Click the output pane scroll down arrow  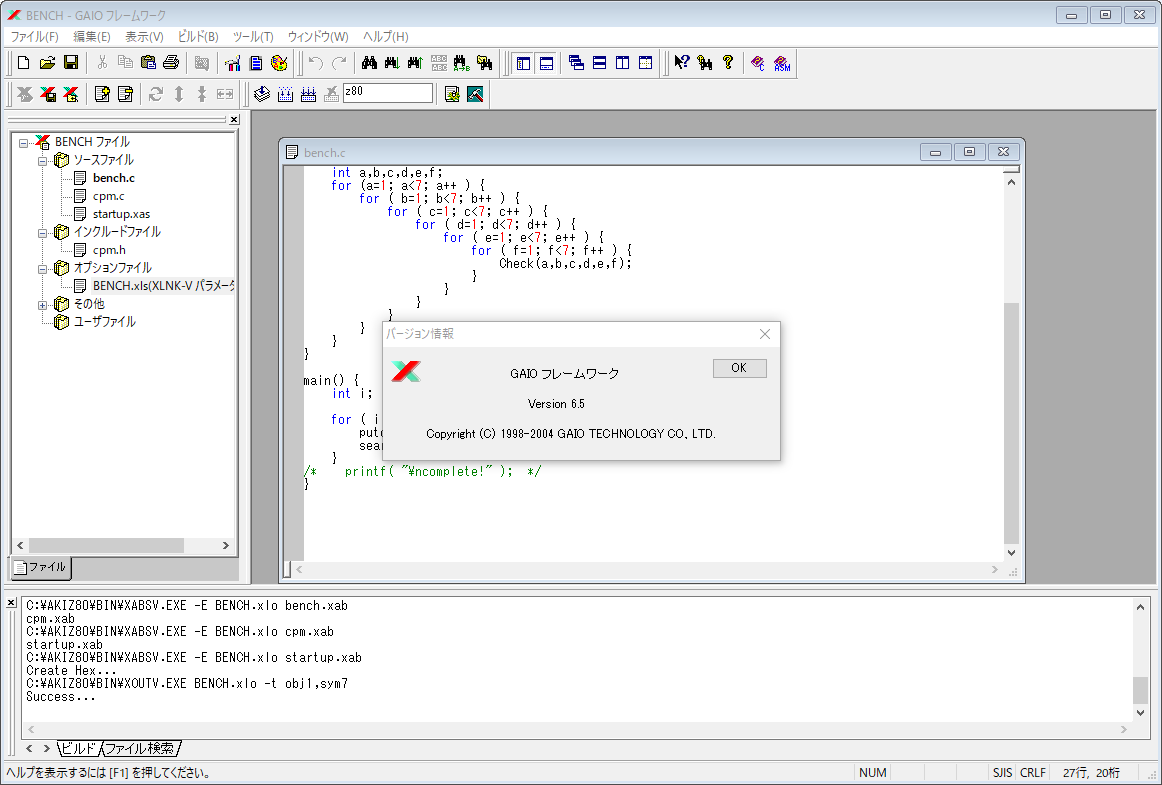[1141, 712]
